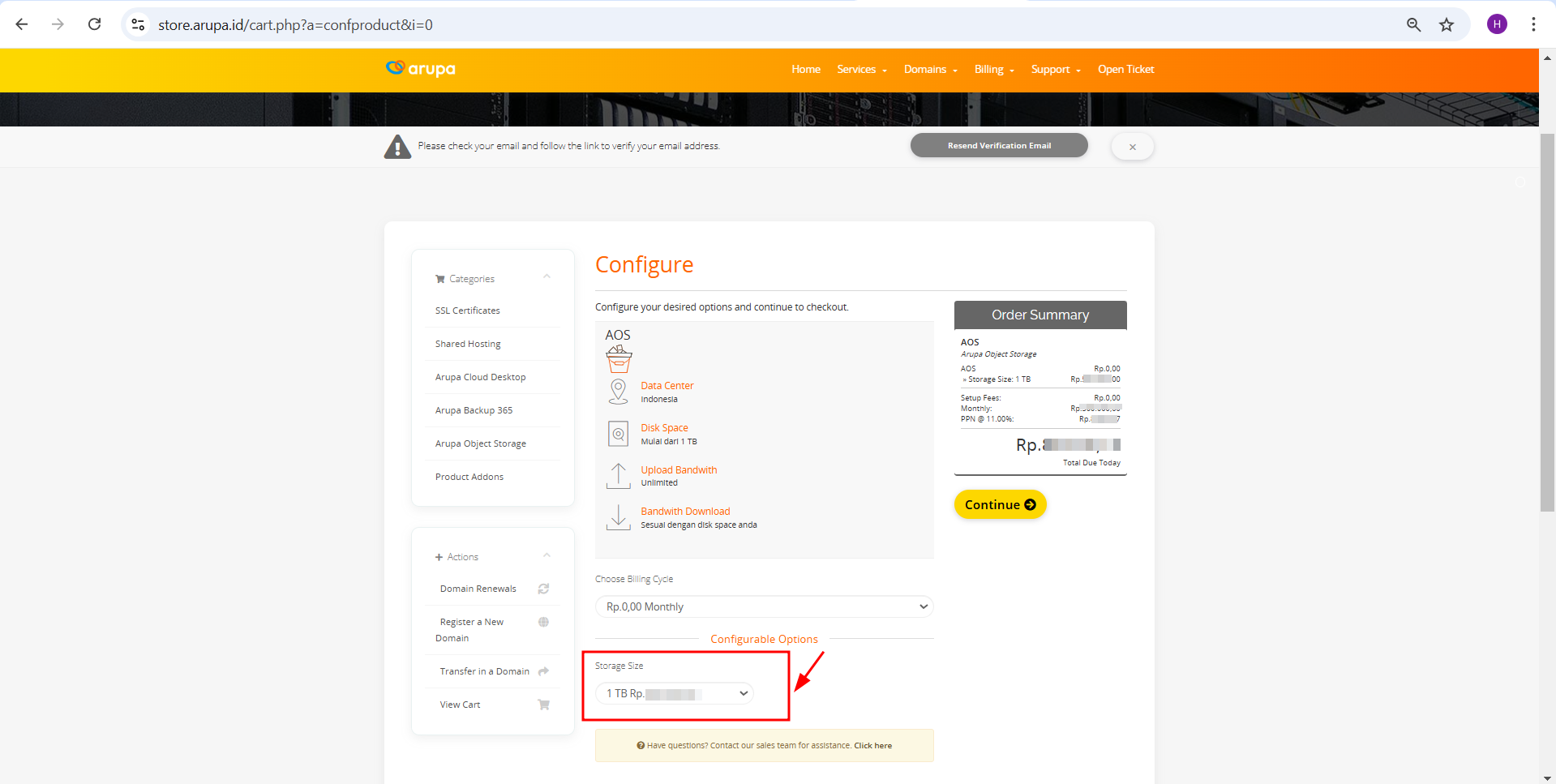The width and height of the screenshot is (1556, 784).
Task: Select Arupa Object Storage in the sidebar
Action: 480,443
